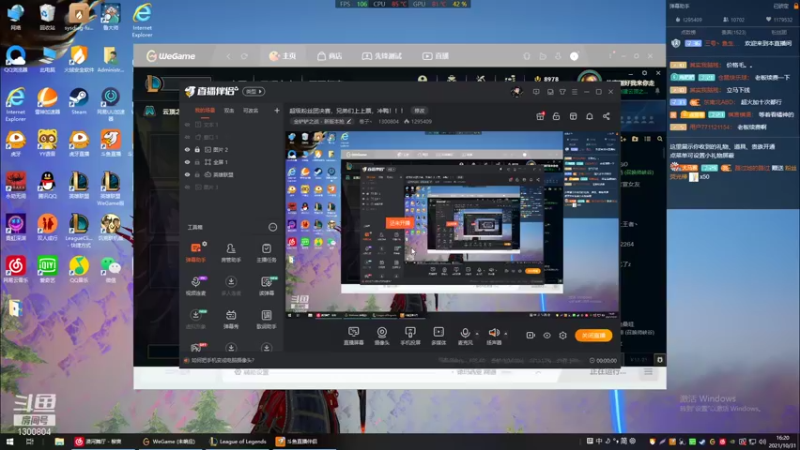Viewport: 800px width, 450px height.
Task: Collapse the 工具箱 toolbox with the round button
Action: pyautogui.click(x=273, y=227)
